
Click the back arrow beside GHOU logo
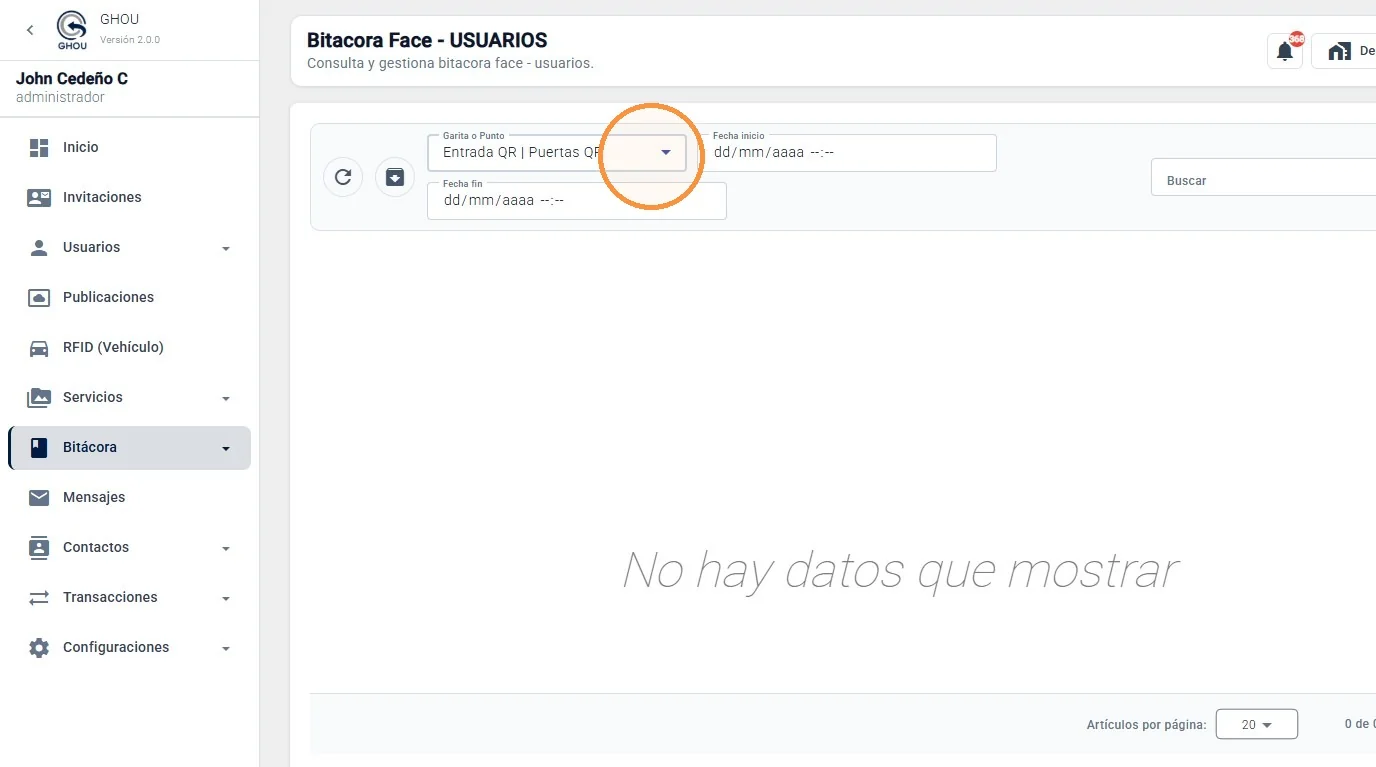(x=30, y=30)
